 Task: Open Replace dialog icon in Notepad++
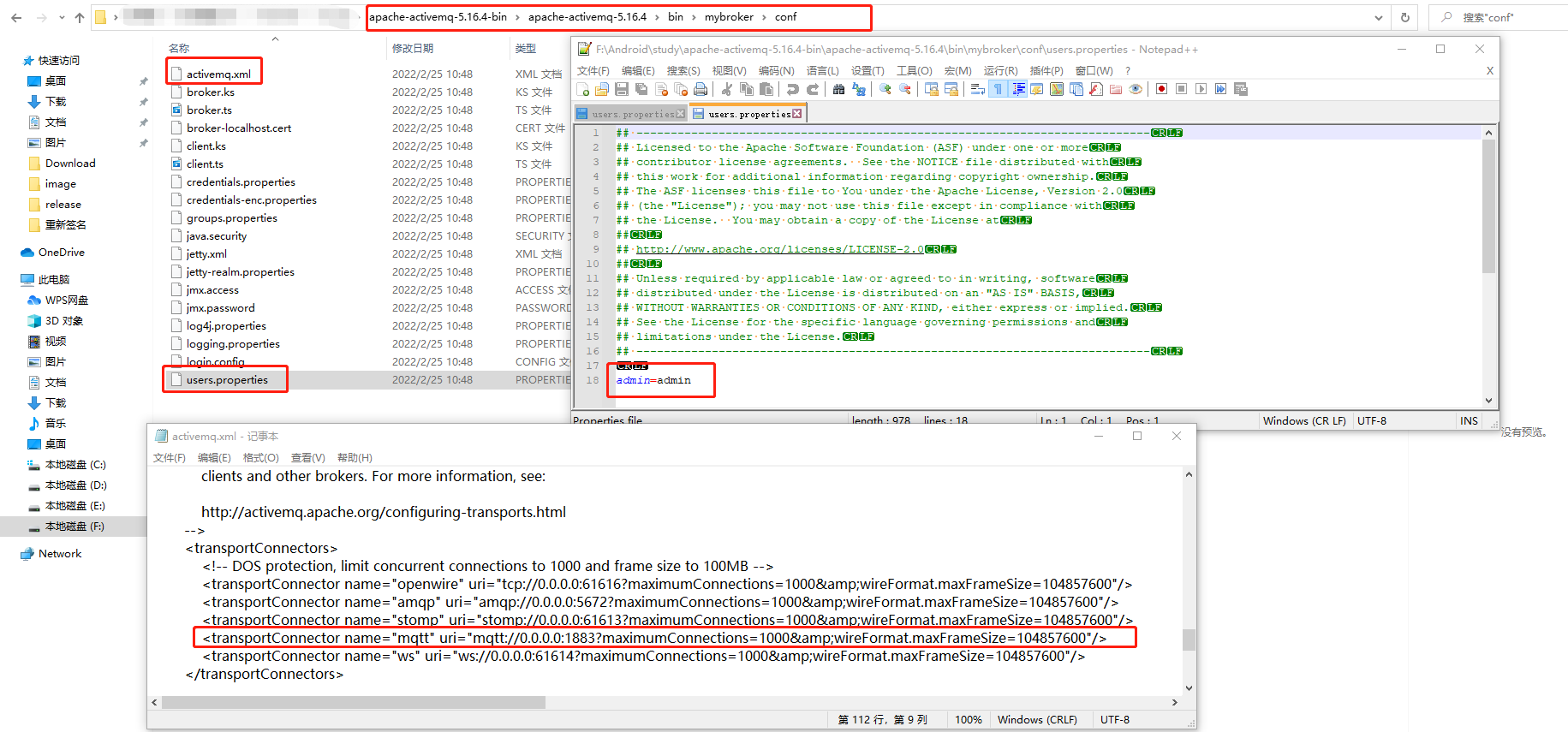pos(859,89)
